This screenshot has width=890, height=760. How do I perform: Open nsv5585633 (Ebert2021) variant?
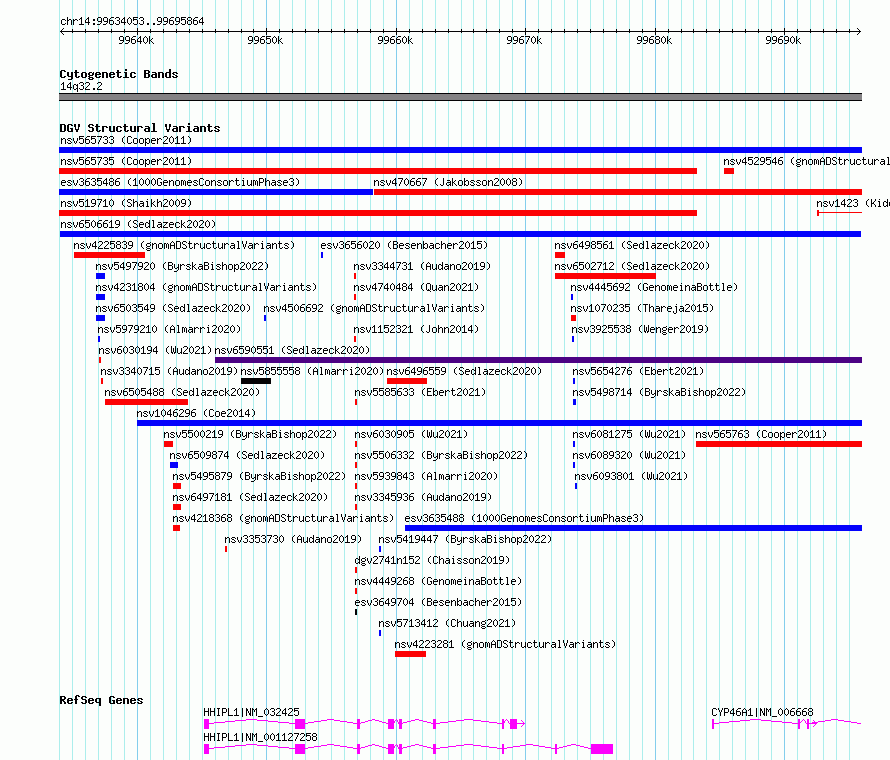pyautogui.click(x=420, y=392)
